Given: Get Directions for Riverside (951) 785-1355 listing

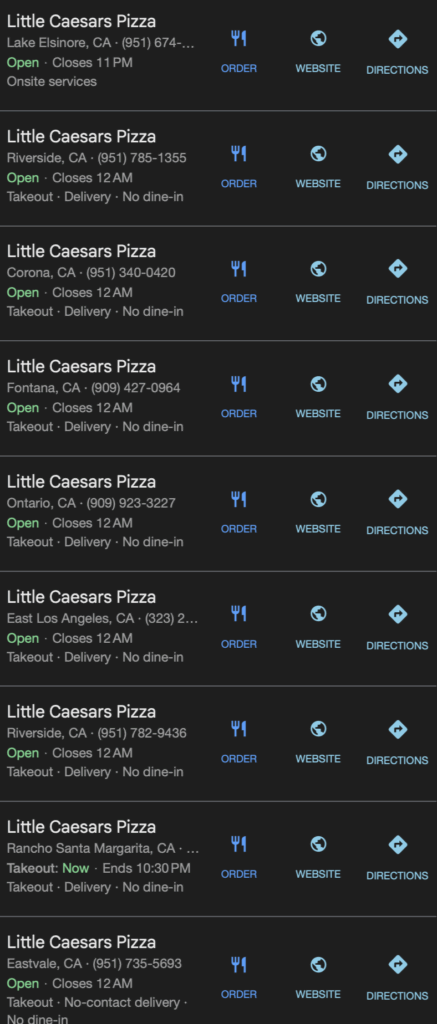Looking at the screenshot, I should pos(397,154).
